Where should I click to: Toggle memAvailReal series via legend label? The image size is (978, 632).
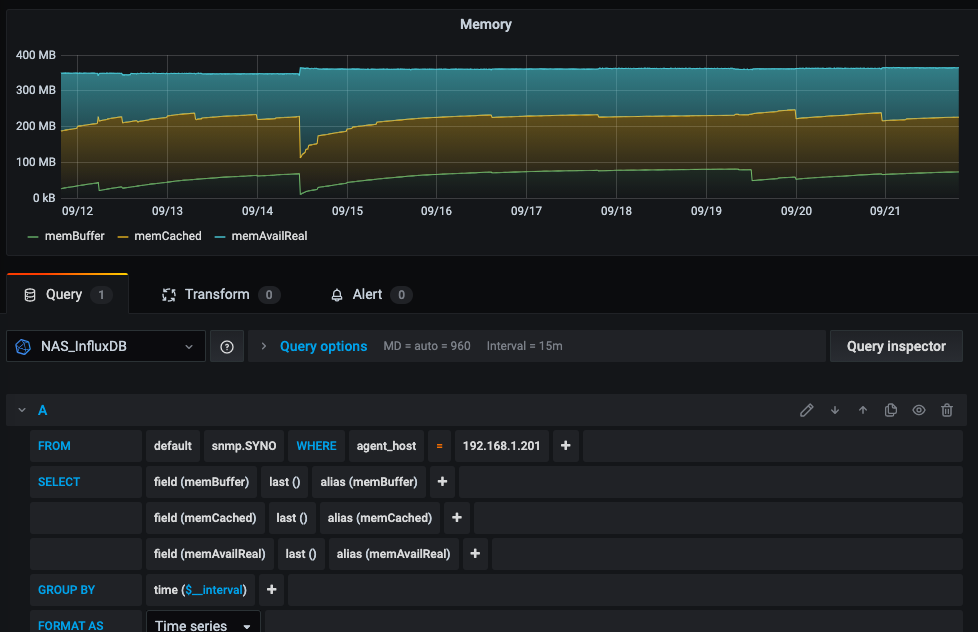click(x=269, y=236)
